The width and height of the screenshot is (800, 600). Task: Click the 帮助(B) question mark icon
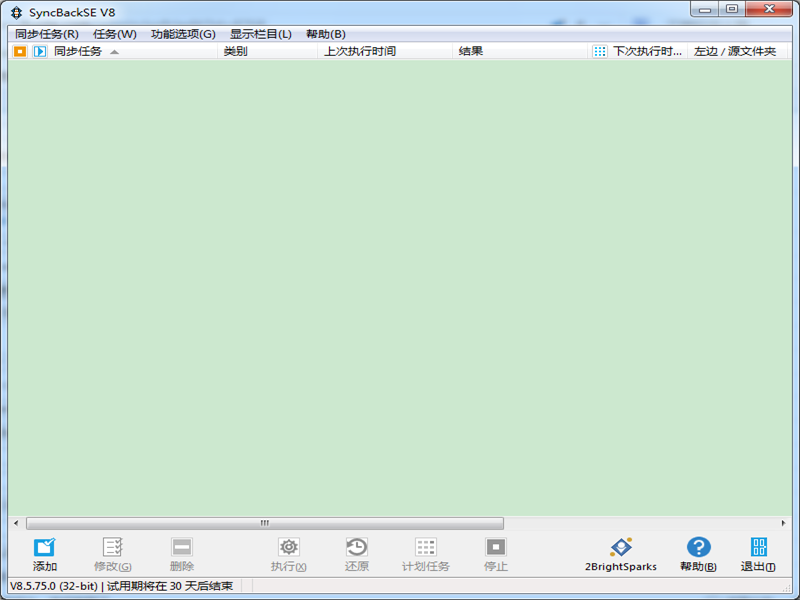pos(698,547)
